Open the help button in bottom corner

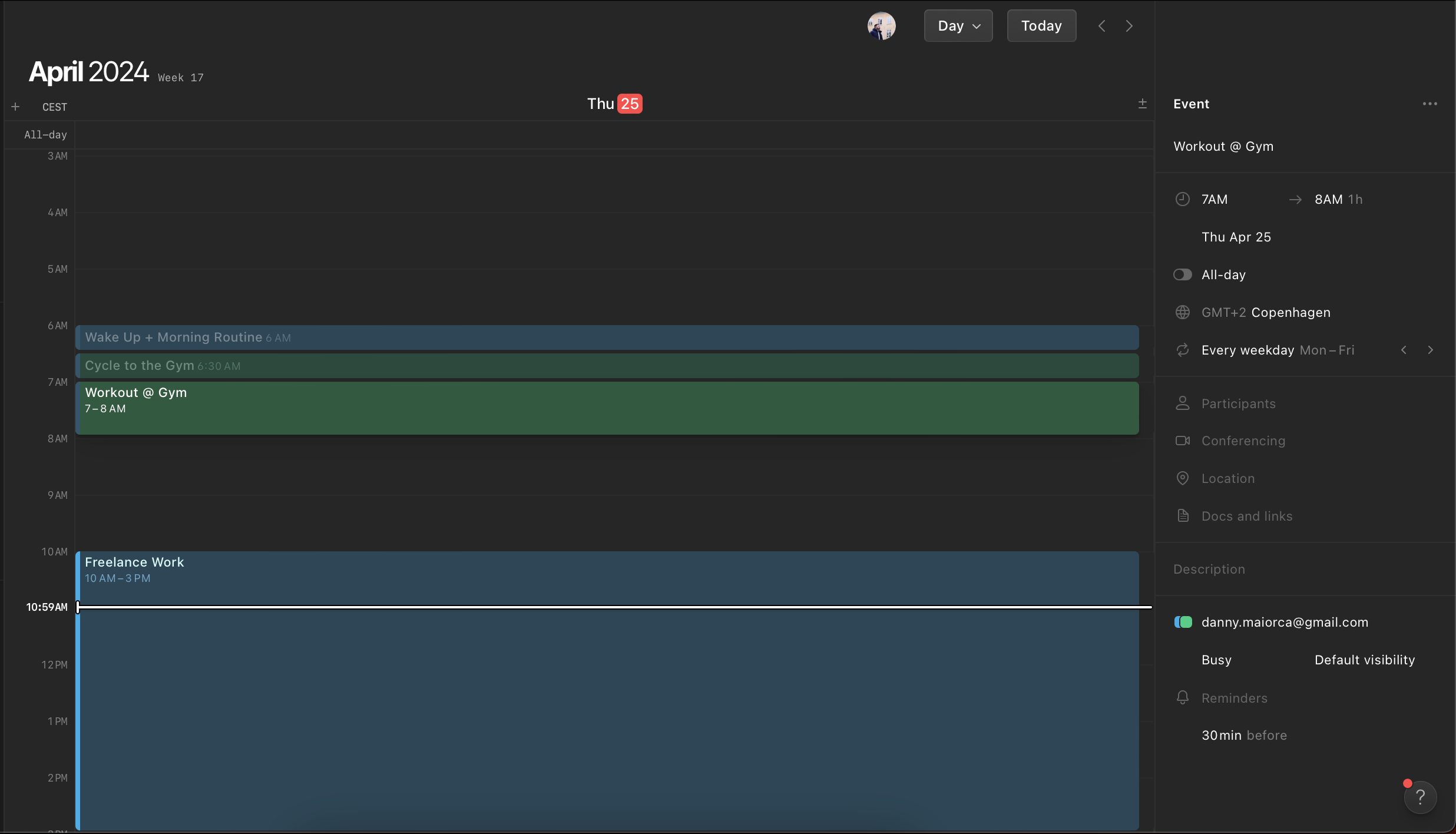1419,796
